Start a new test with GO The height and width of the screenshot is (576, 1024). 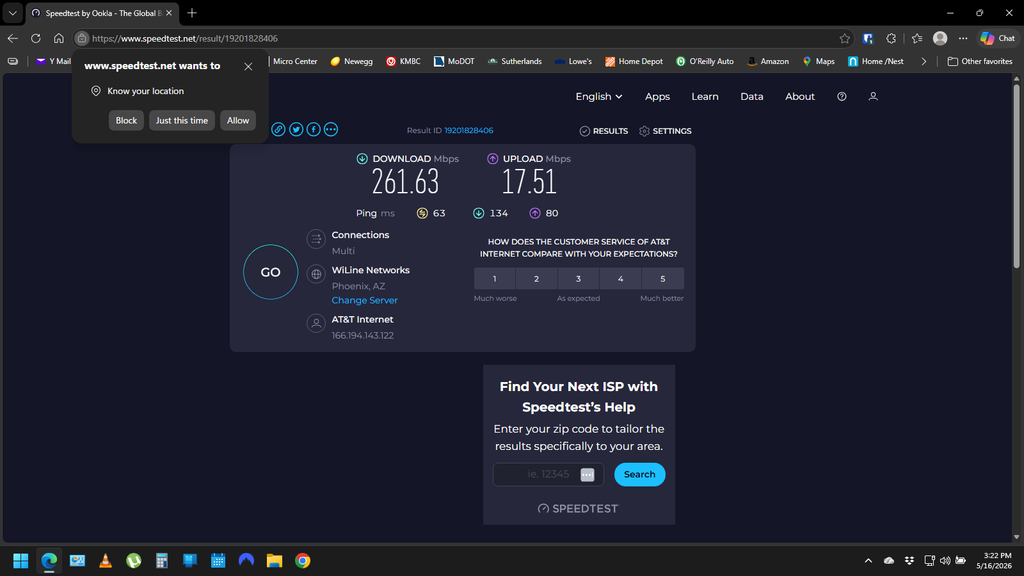[x=270, y=272]
